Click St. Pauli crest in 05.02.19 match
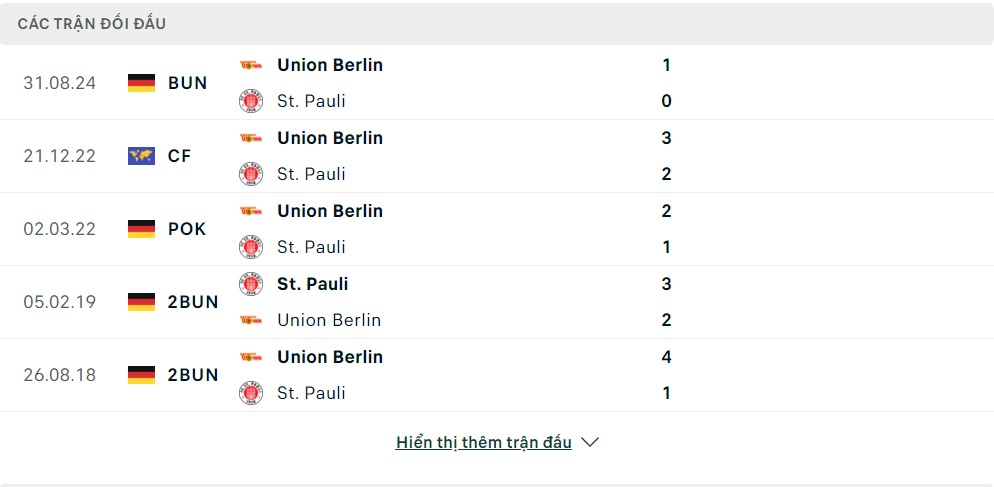Screen dimensions: 994x487 (251, 284)
